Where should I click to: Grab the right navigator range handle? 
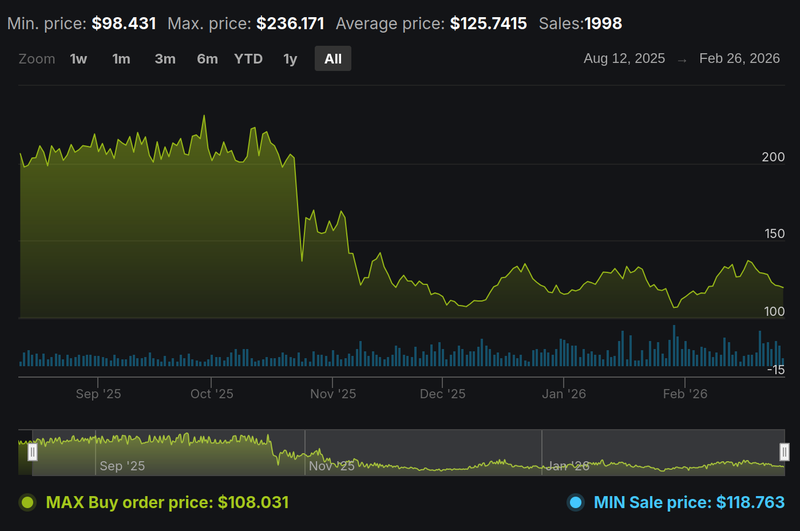[x=785, y=452]
